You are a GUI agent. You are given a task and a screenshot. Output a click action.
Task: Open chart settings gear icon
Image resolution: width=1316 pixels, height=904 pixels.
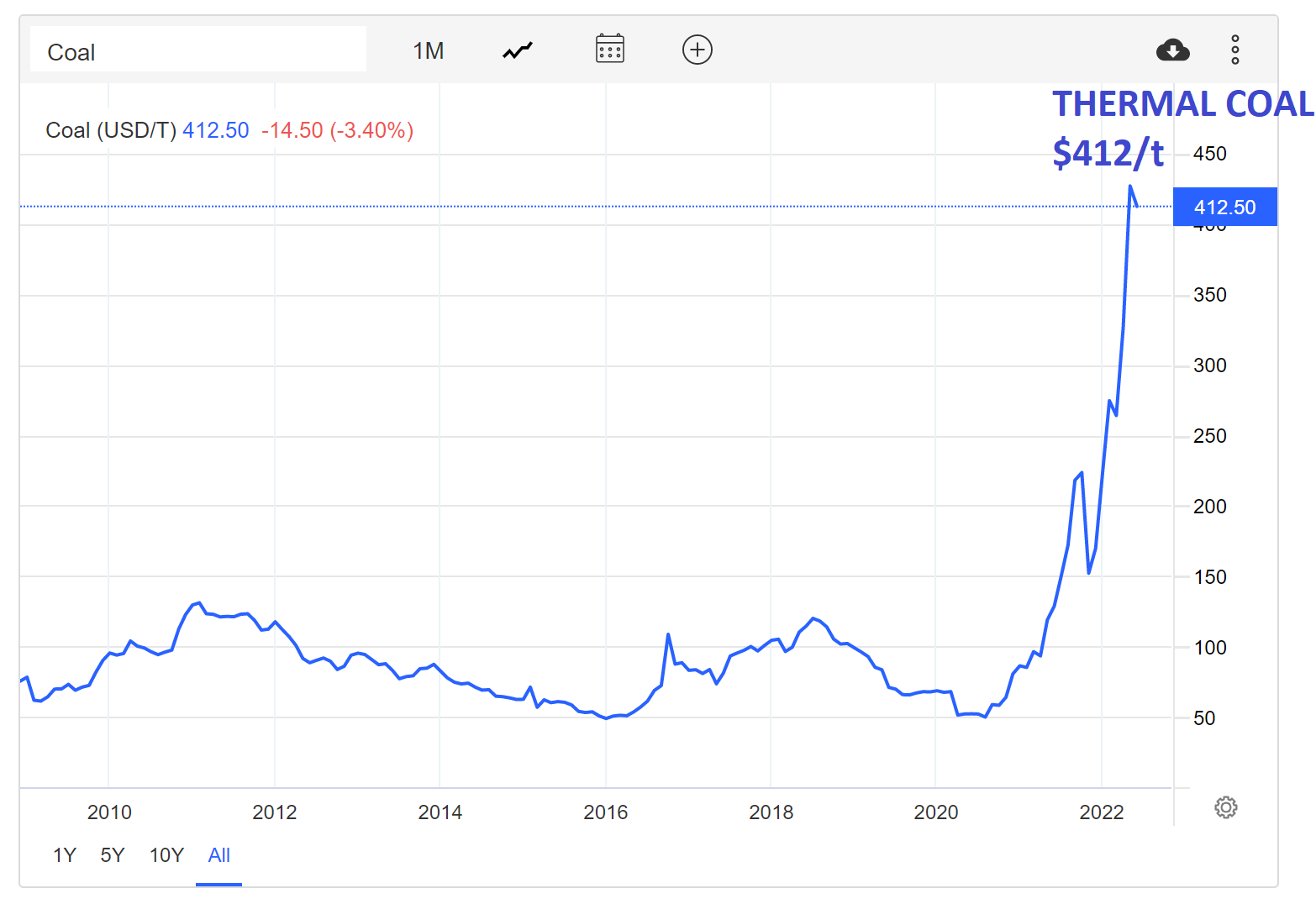[1225, 807]
